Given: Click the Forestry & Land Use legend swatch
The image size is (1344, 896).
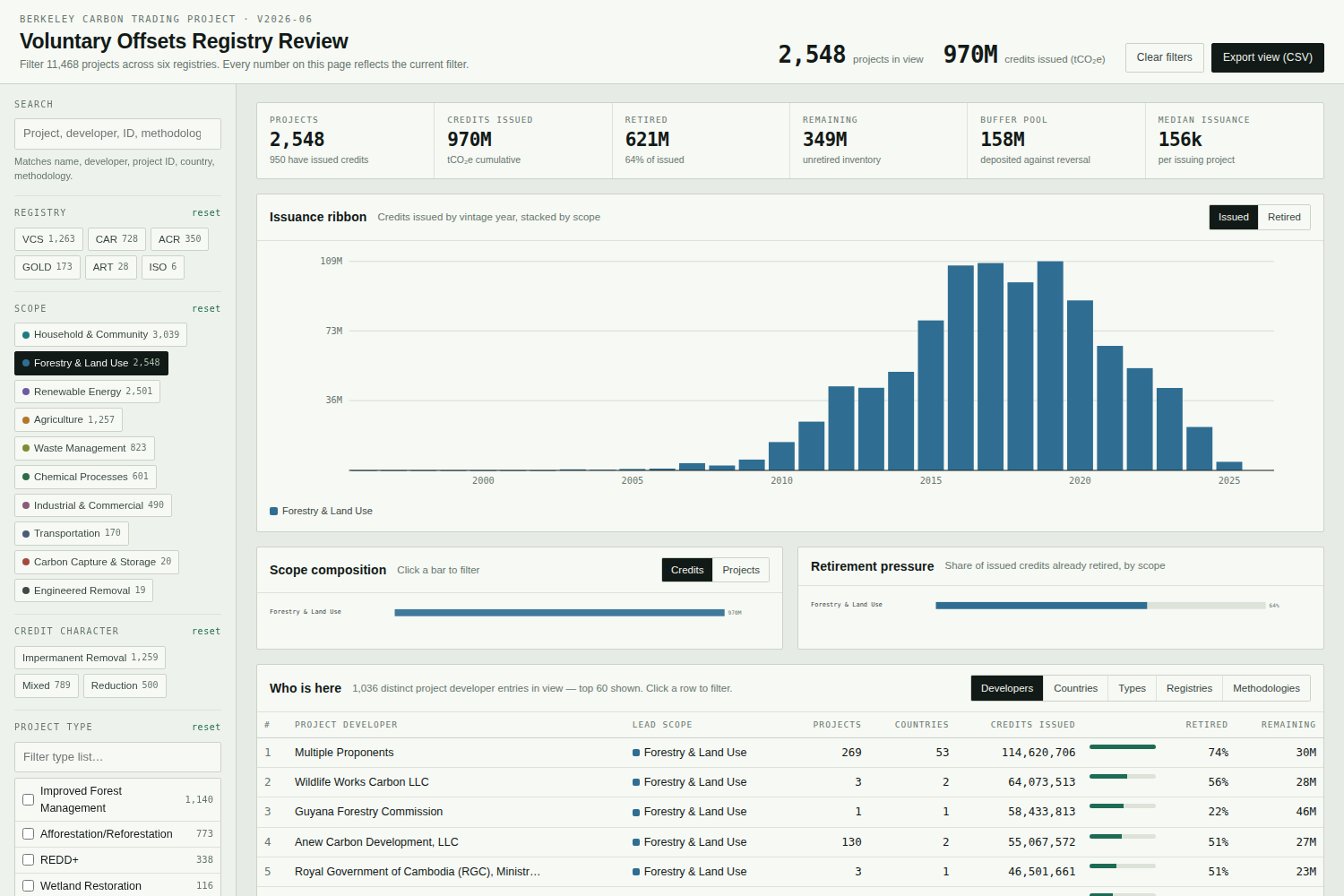Looking at the screenshot, I should pos(274,511).
